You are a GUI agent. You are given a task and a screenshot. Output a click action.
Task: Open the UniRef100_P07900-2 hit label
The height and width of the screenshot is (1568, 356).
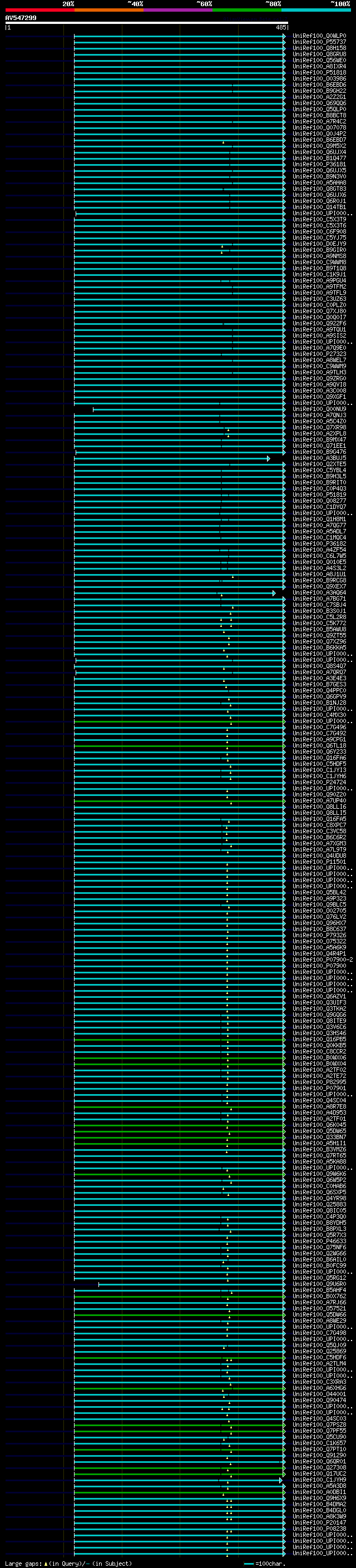pyautogui.click(x=323, y=960)
